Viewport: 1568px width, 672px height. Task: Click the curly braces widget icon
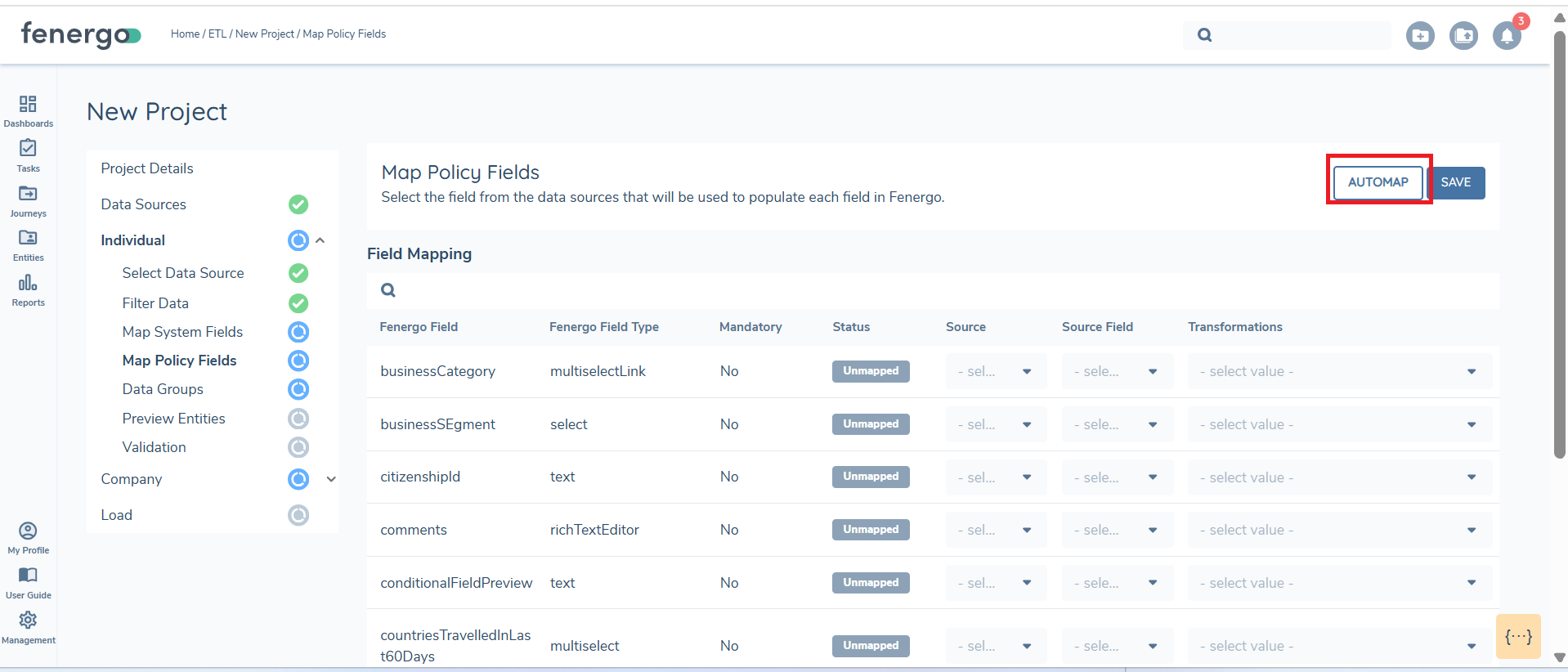pos(1518,637)
